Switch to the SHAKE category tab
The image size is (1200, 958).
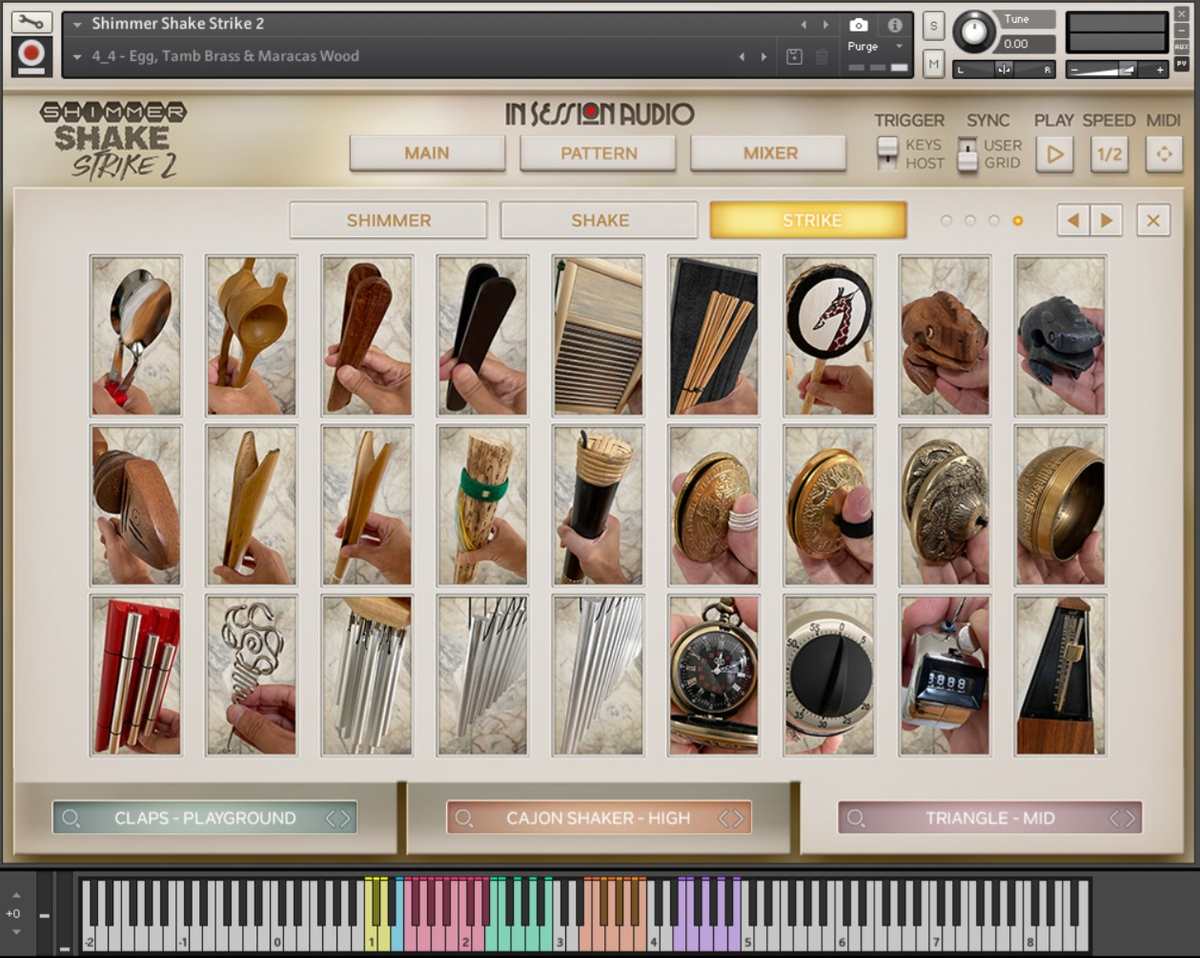point(599,220)
